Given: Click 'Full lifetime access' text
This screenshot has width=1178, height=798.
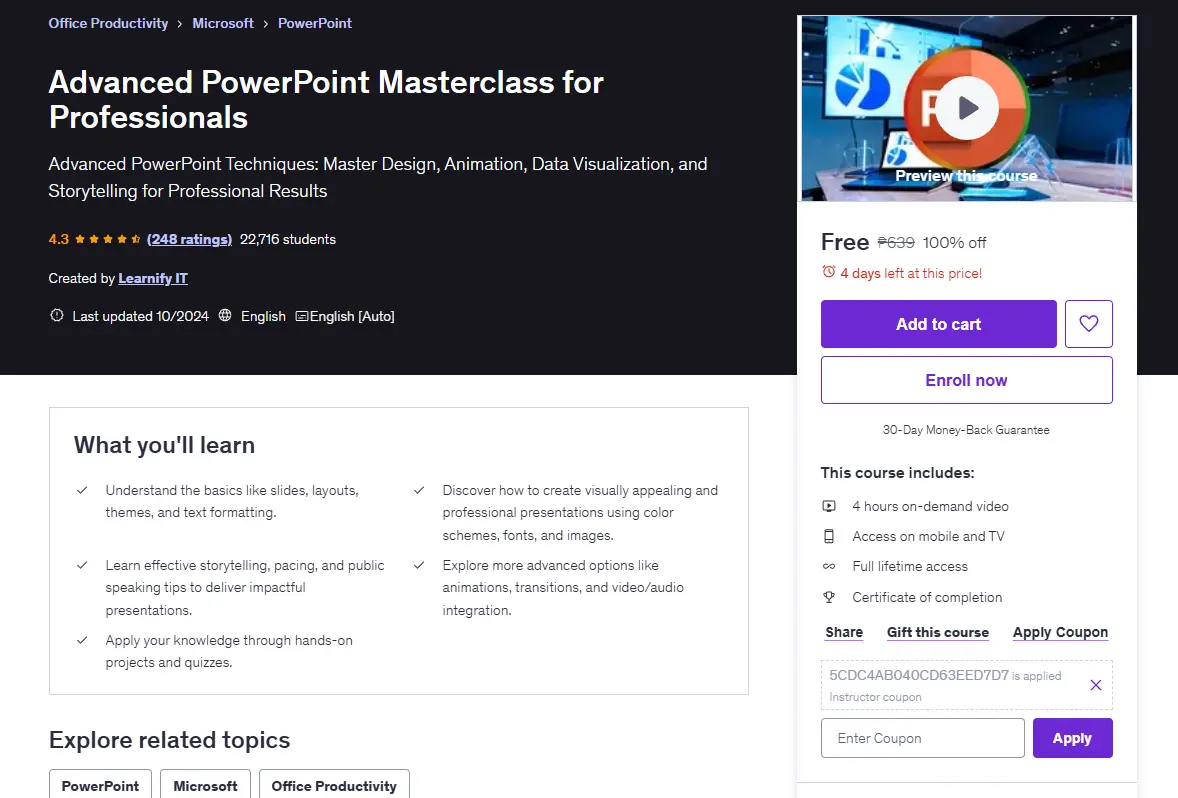Looking at the screenshot, I should pyautogui.click(x=910, y=567).
